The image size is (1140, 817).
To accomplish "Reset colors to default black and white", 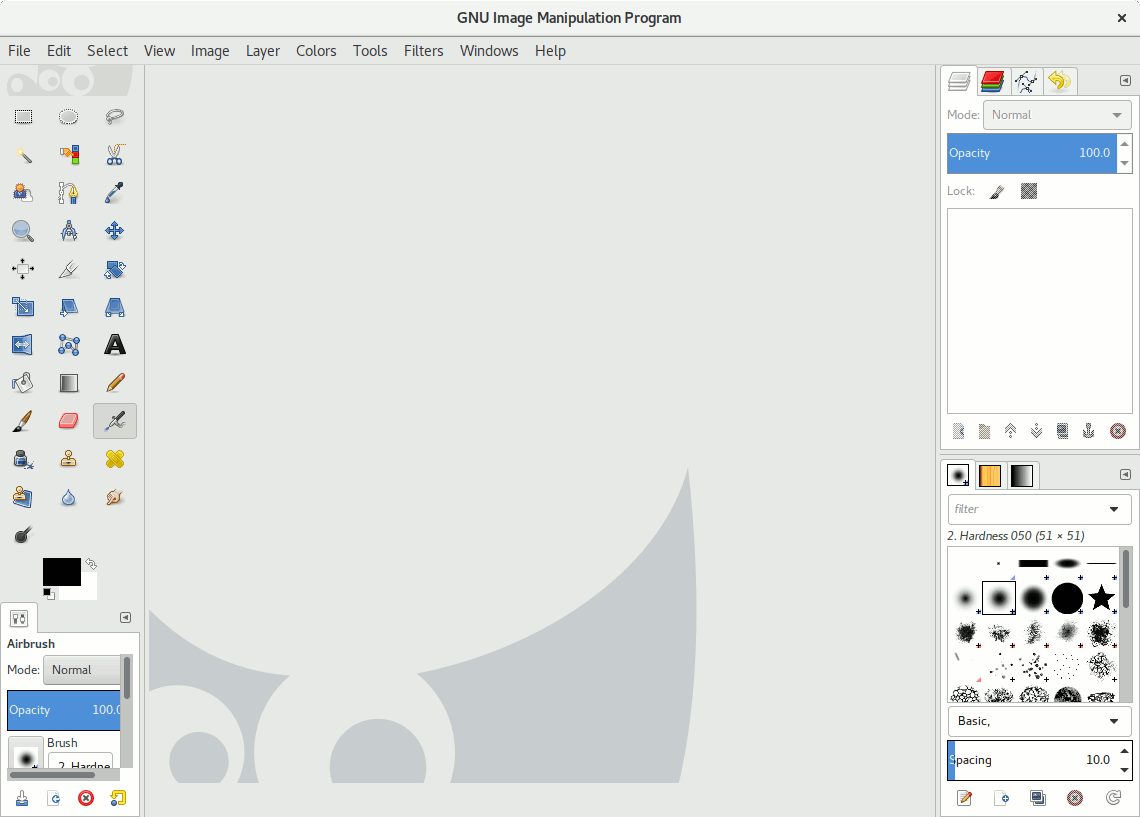I will tap(49, 594).
